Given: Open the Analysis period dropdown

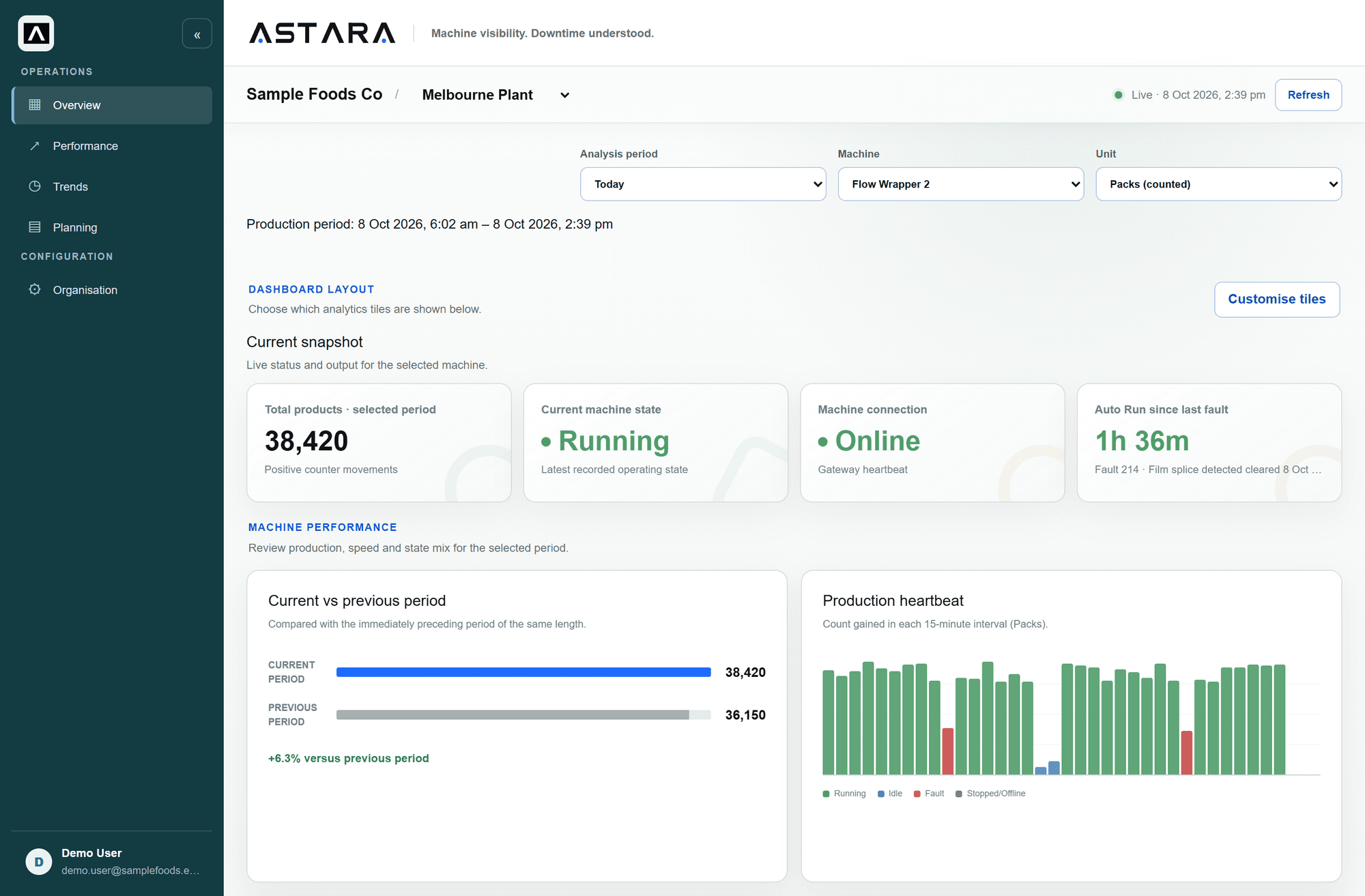Looking at the screenshot, I should [x=703, y=184].
